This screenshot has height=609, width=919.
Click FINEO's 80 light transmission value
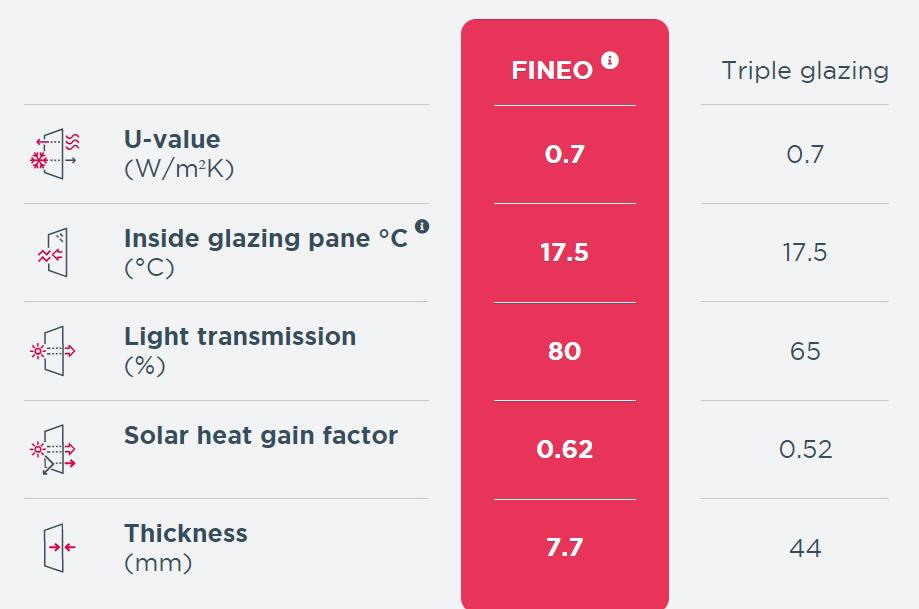(564, 352)
